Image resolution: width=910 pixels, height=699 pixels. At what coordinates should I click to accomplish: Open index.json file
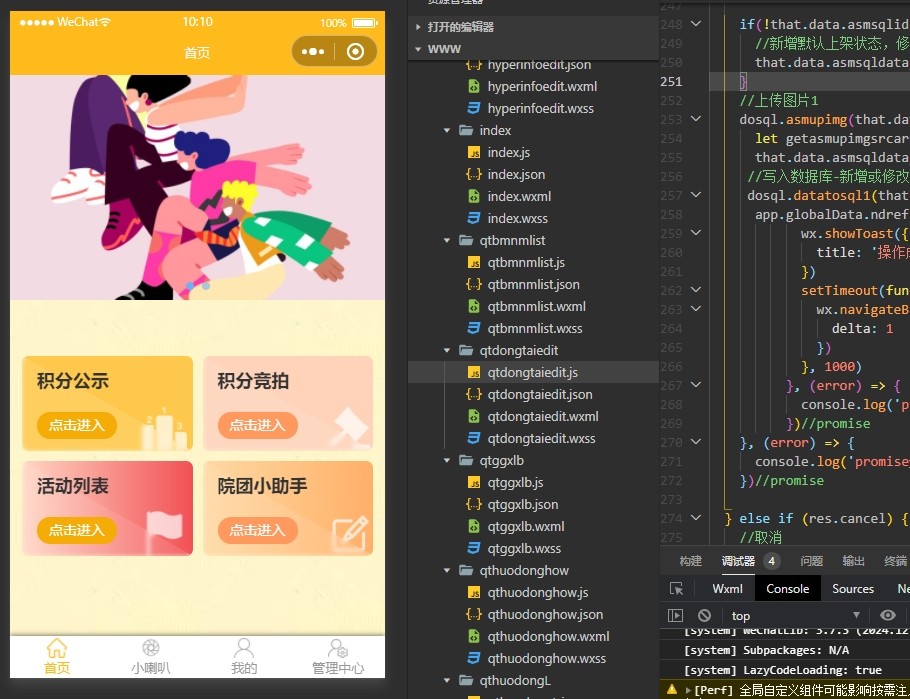click(x=517, y=175)
